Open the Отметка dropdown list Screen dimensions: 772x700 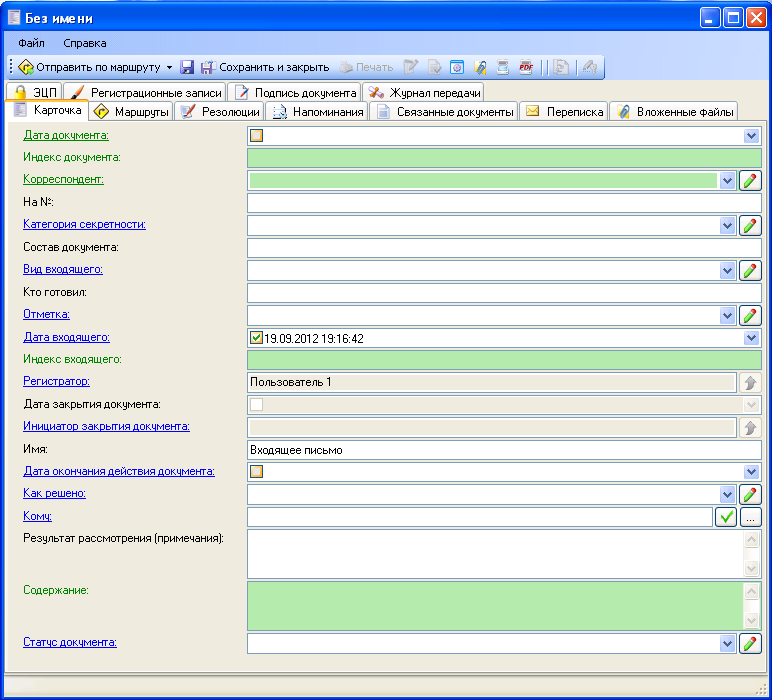727,315
